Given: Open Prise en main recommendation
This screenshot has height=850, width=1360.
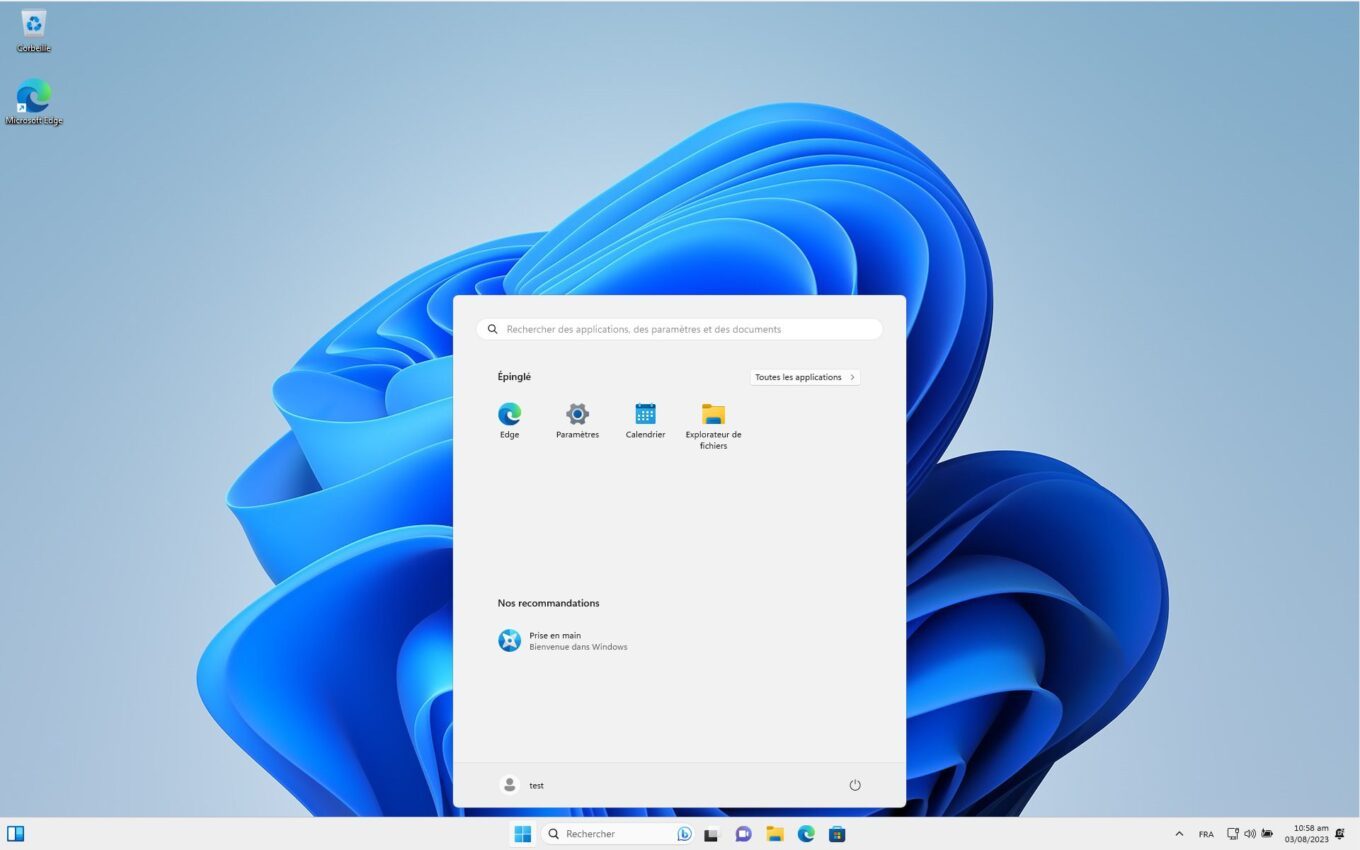Looking at the screenshot, I should click(562, 641).
